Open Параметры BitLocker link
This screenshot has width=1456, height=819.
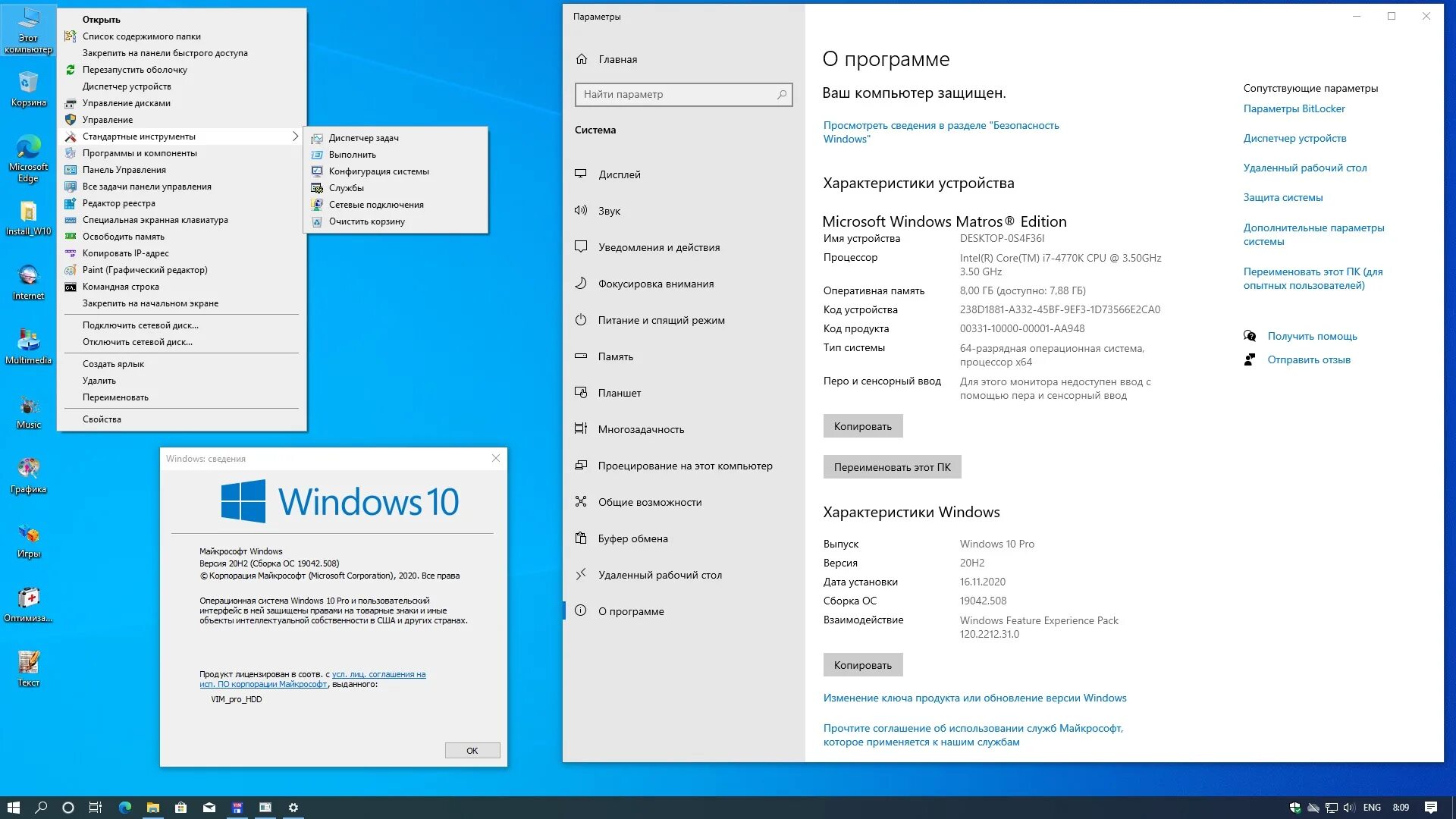[x=1294, y=108]
